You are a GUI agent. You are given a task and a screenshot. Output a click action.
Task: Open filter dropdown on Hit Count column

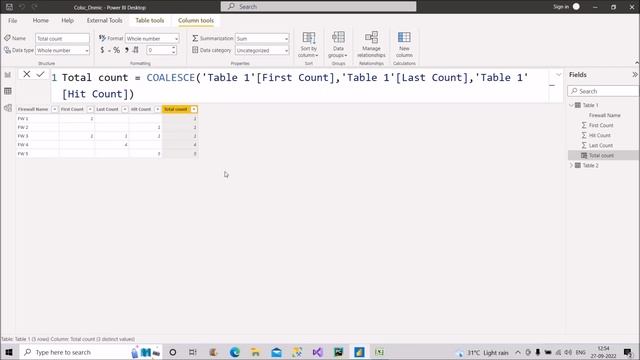[157, 109]
